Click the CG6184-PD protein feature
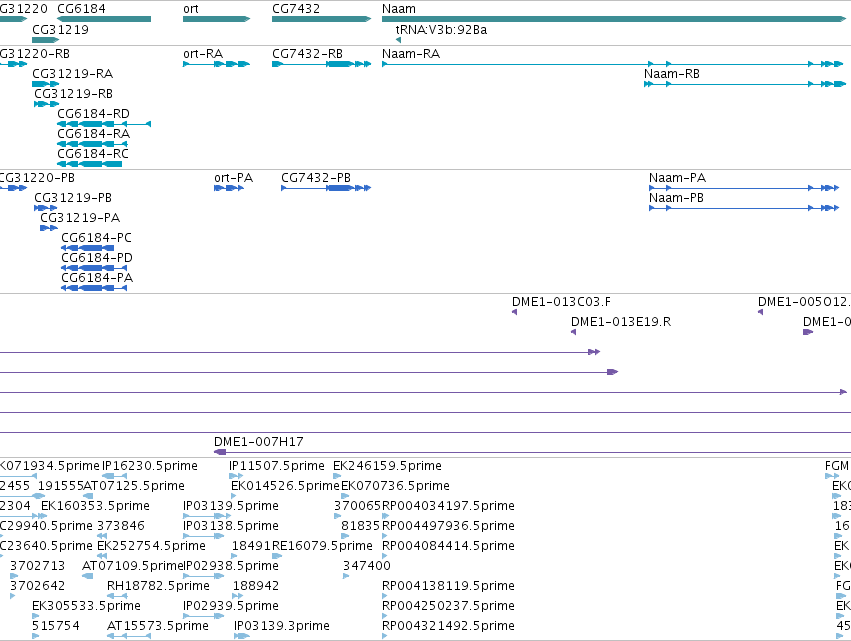 [x=94, y=268]
